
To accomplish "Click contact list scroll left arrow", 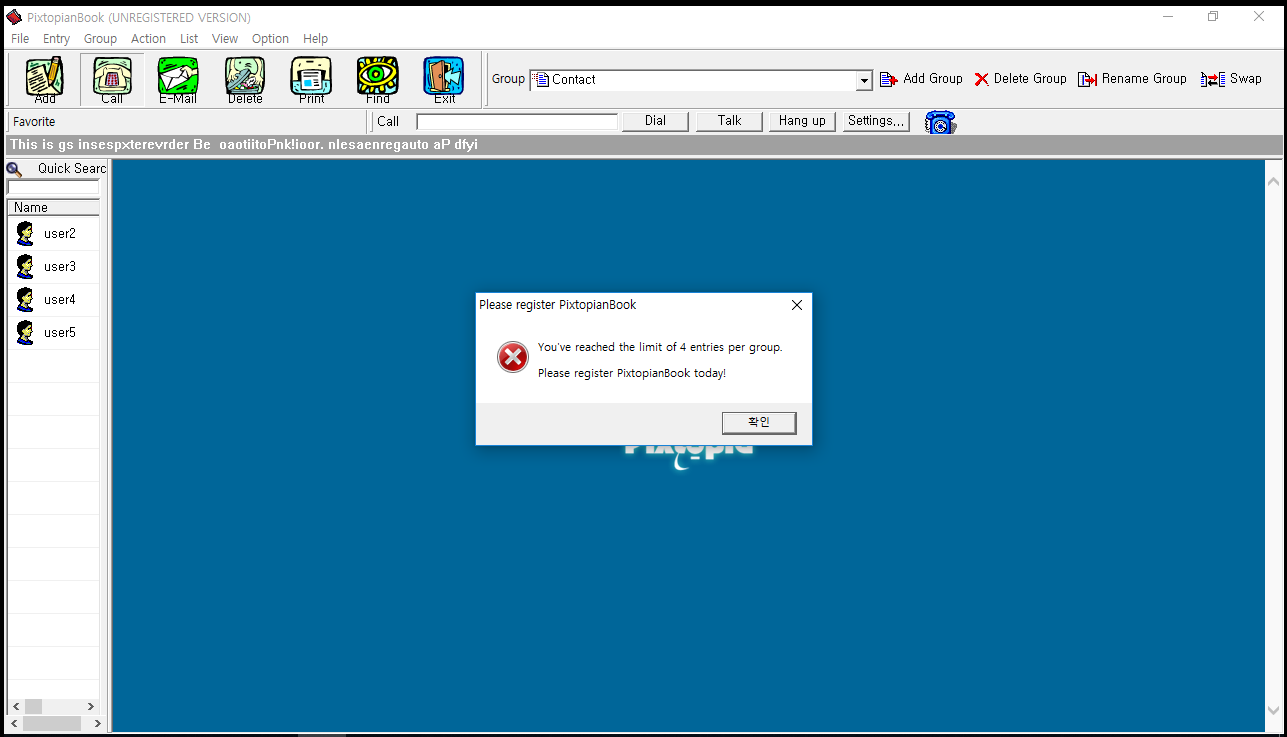I will pos(15,706).
